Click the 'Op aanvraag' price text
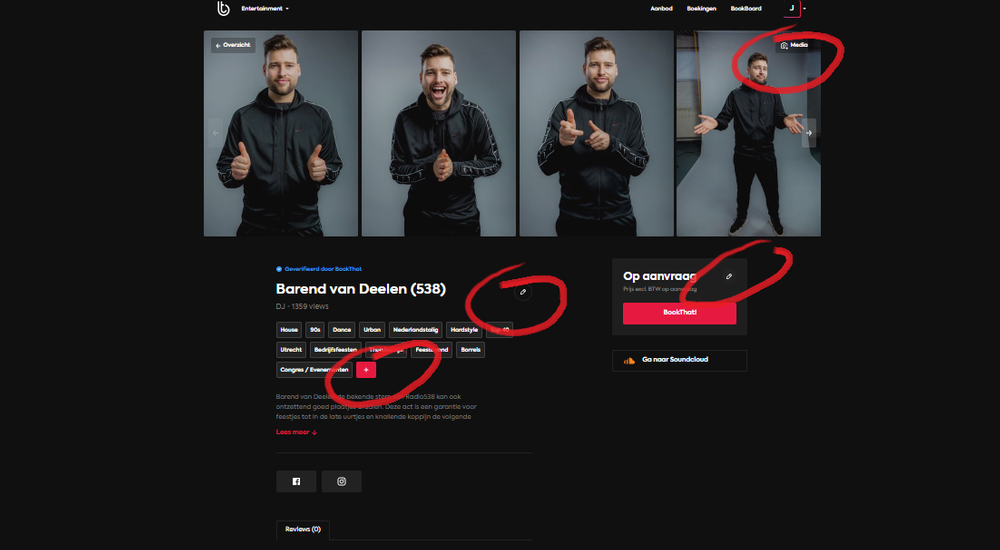 659,276
